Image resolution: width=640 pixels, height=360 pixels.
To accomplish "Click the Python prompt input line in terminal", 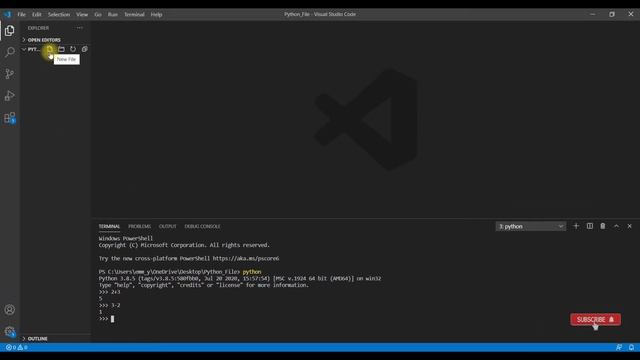I will pos(106,319).
